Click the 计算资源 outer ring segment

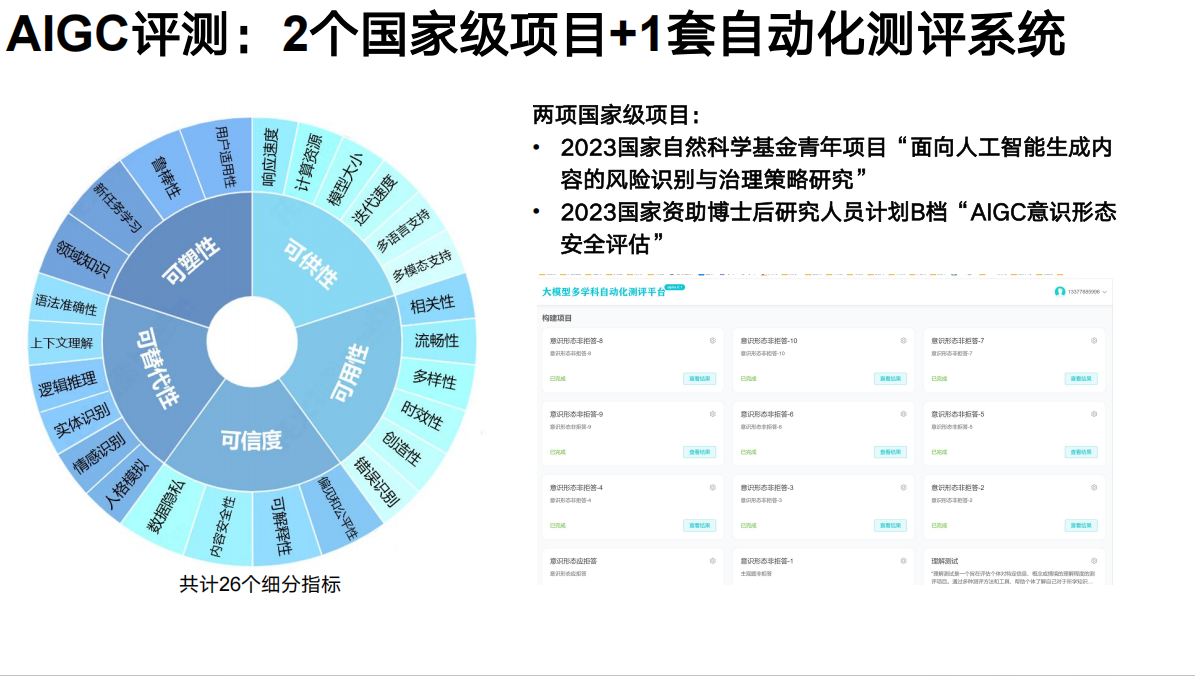[x=308, y=162]
